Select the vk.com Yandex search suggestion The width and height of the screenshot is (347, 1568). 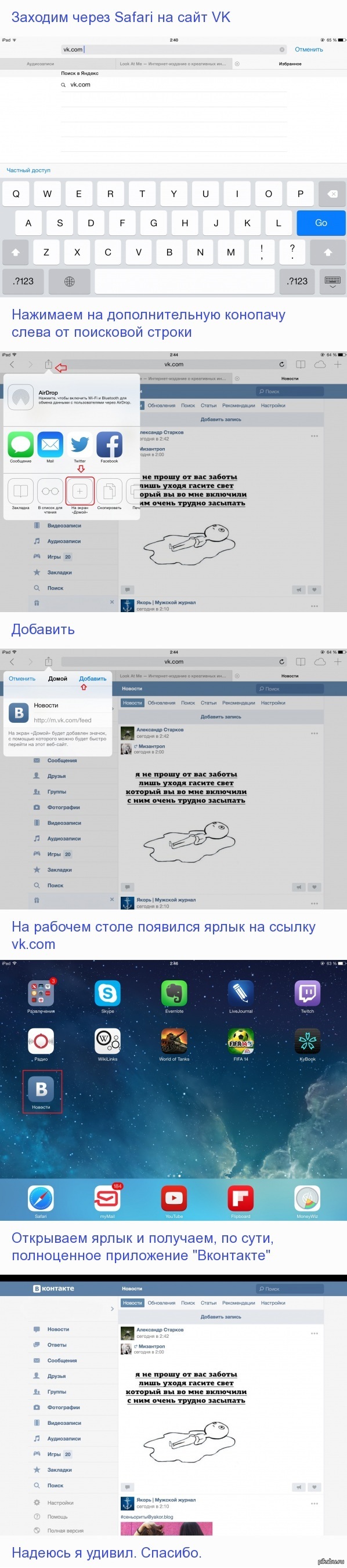point(173,85)
